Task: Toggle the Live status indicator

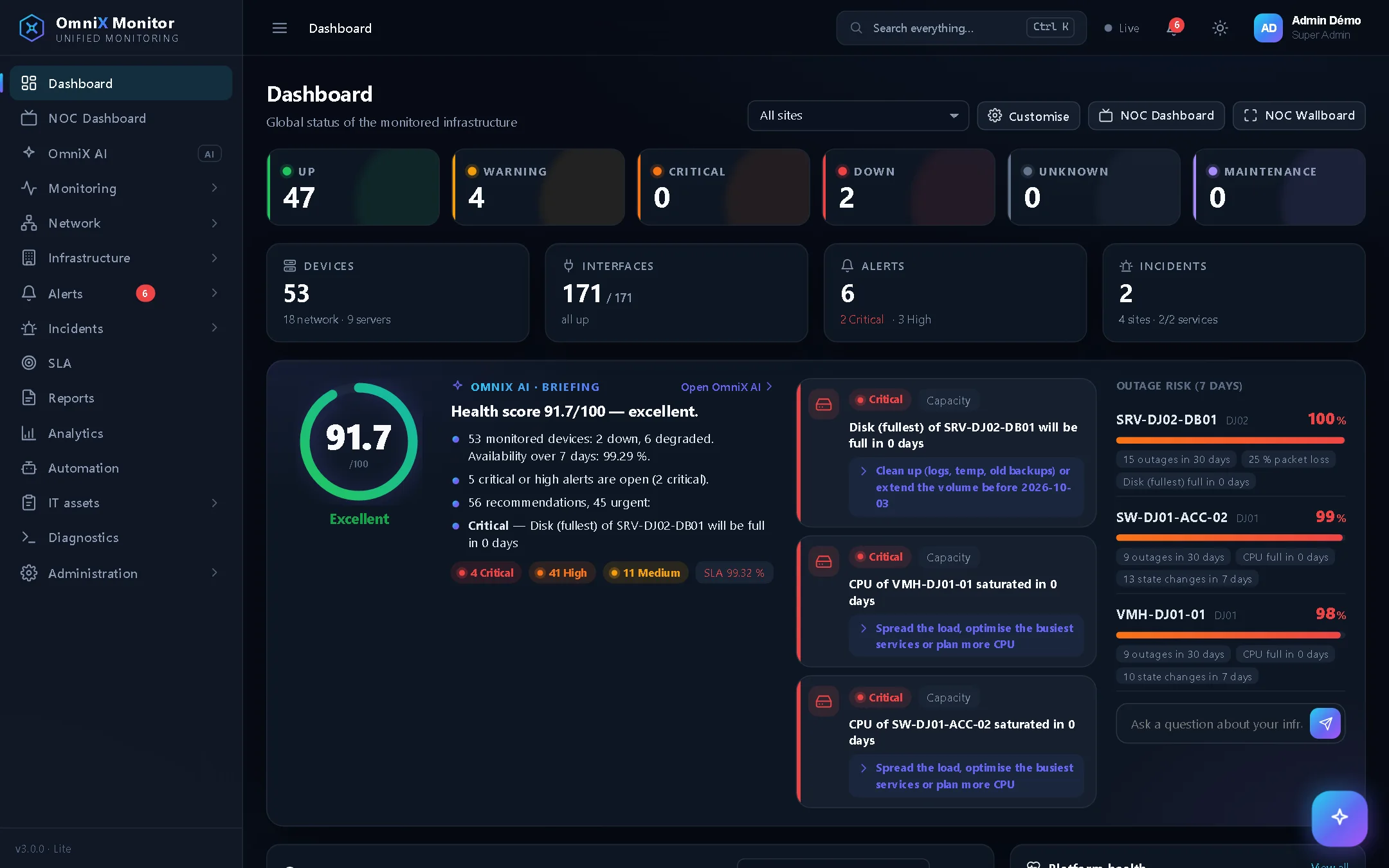Action: pos(1122,28)
